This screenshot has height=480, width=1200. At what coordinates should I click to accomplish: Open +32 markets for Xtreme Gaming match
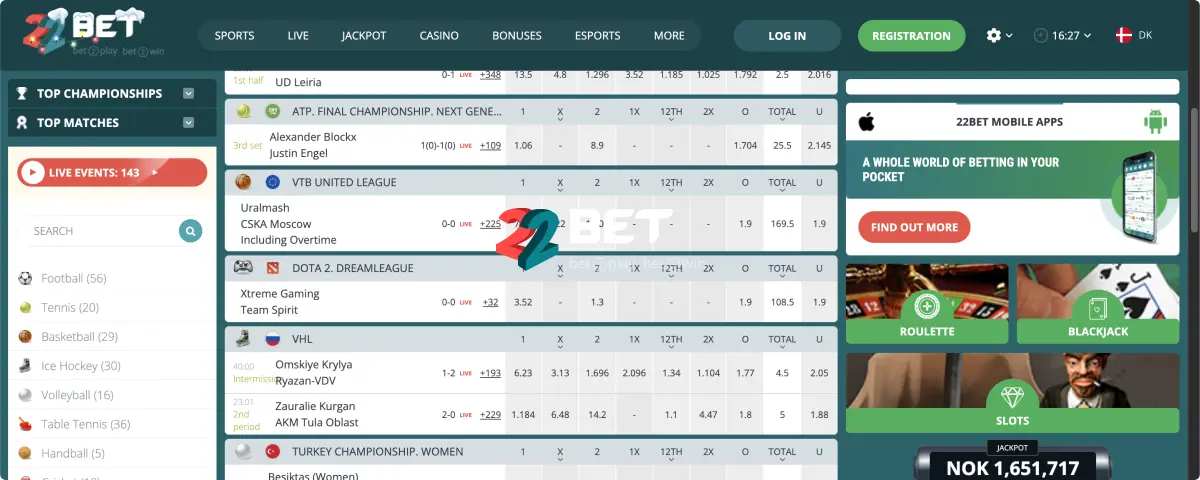pyautogui.click(x=490, y=302)
